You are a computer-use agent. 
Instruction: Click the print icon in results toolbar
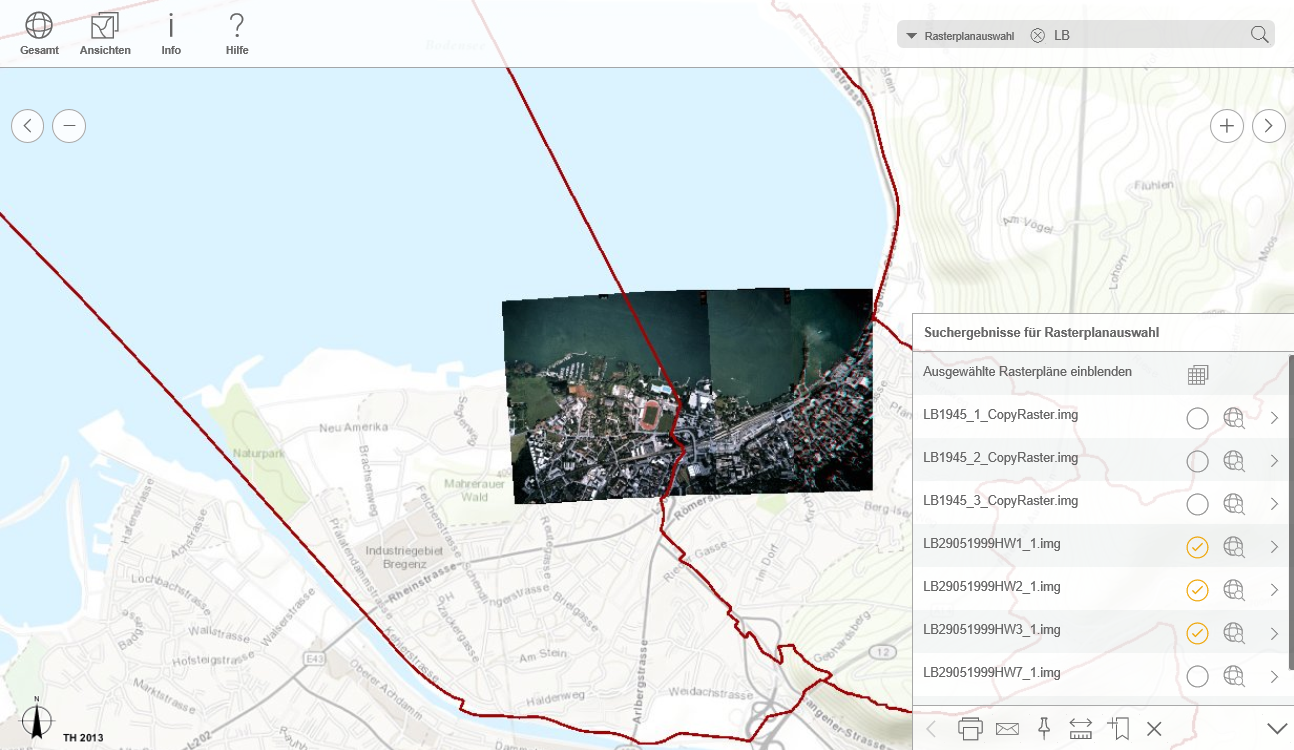970,729
